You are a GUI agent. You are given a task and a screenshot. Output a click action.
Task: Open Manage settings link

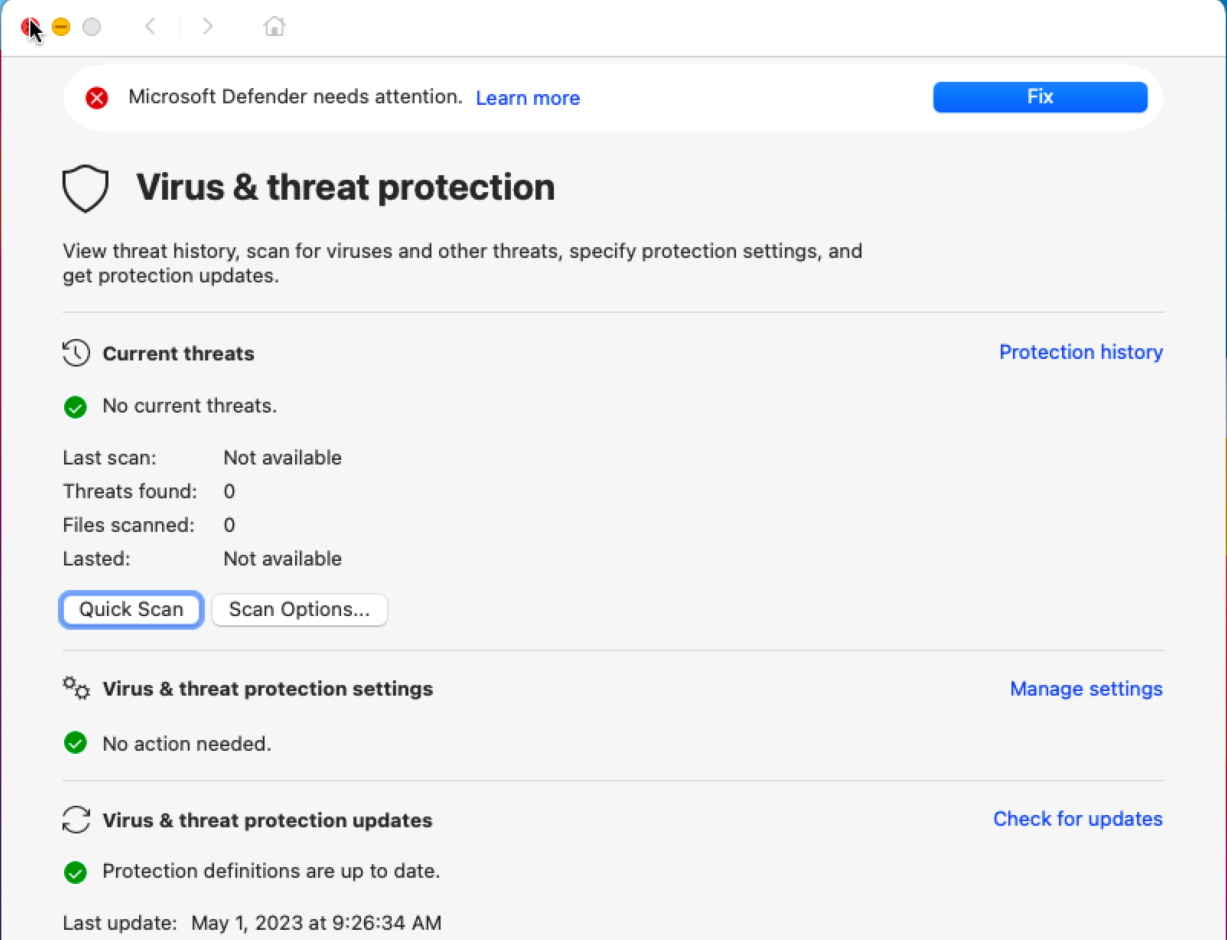pos(1086,689)
